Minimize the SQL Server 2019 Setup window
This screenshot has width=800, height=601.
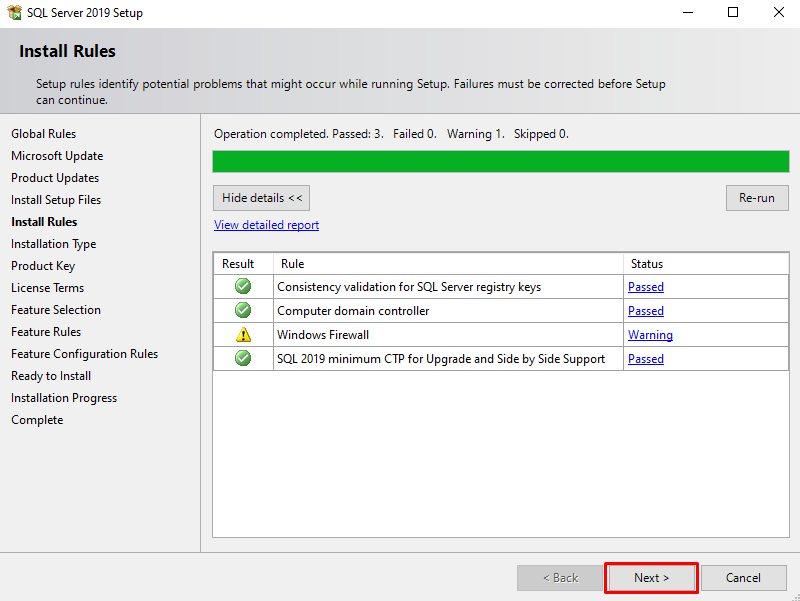tap(688, 12)
